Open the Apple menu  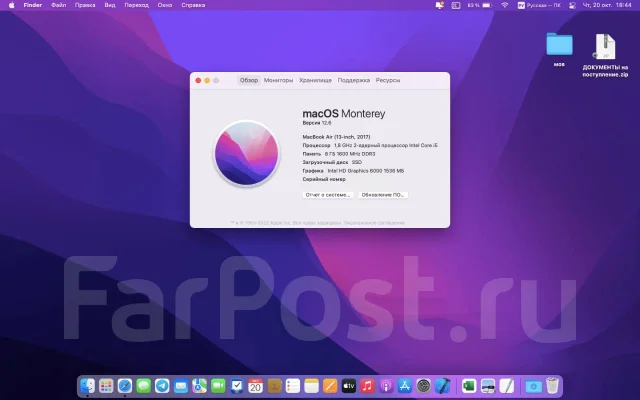(11, 5)
